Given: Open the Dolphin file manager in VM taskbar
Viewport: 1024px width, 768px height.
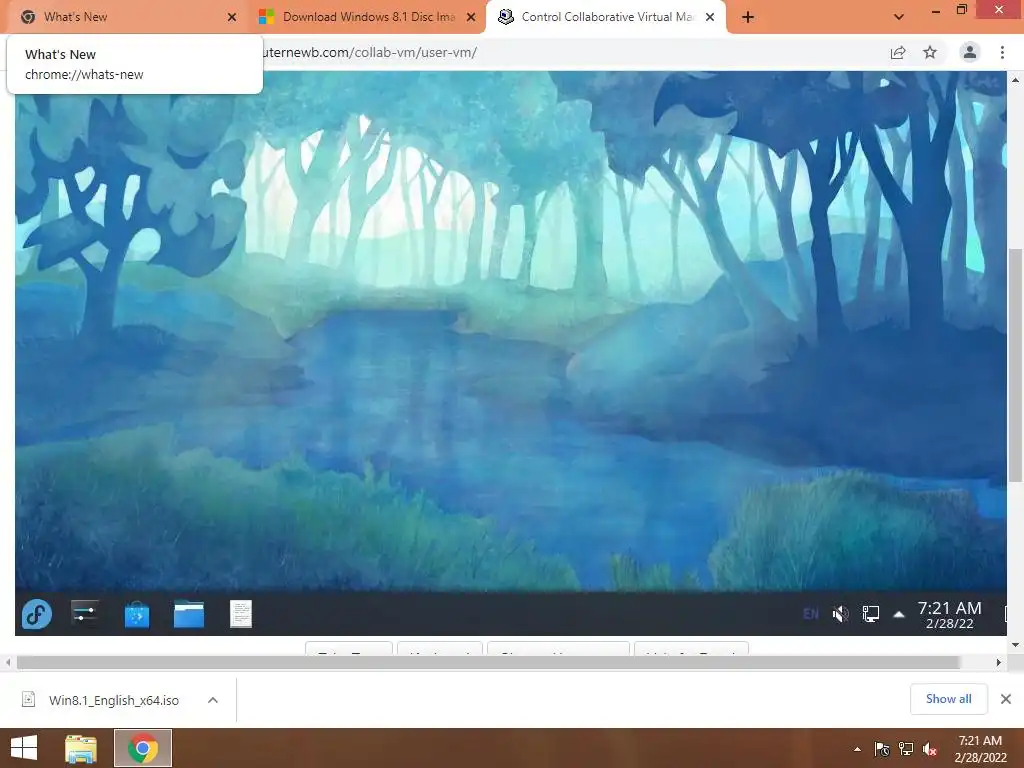Looking at the screenshot, I should click(189, 614).
